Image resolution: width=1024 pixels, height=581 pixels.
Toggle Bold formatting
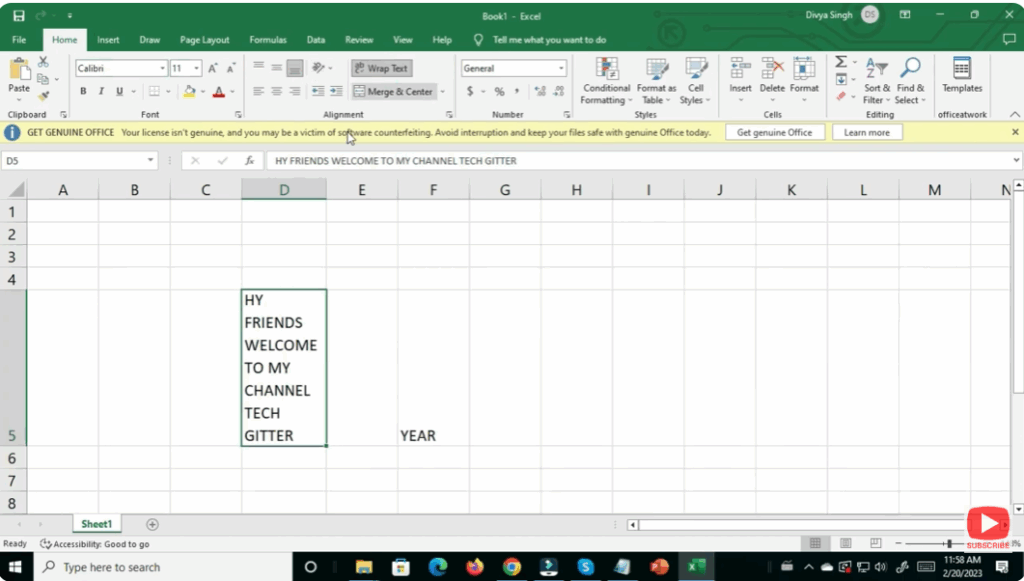click(83, 91)
